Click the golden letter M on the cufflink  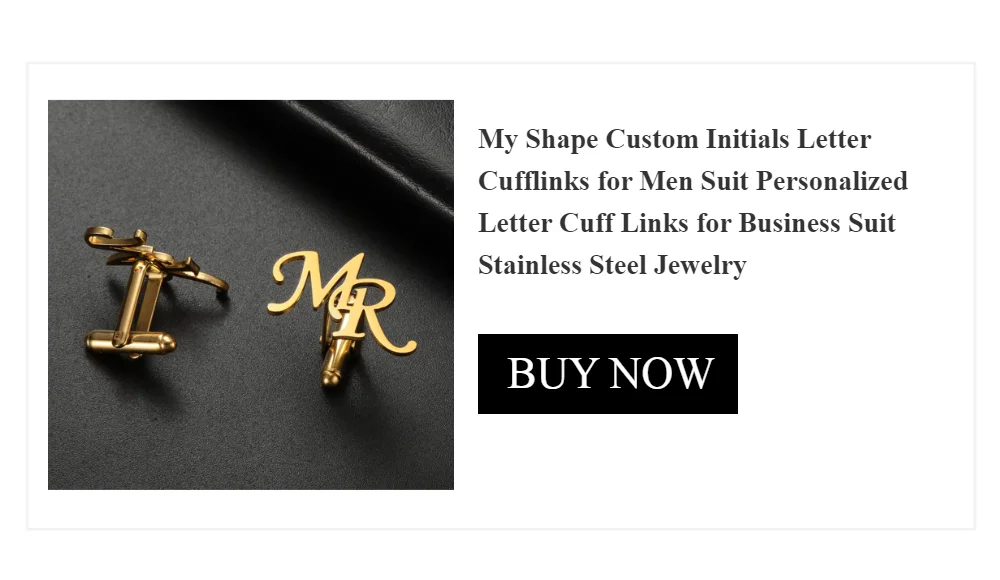(314, 281)
